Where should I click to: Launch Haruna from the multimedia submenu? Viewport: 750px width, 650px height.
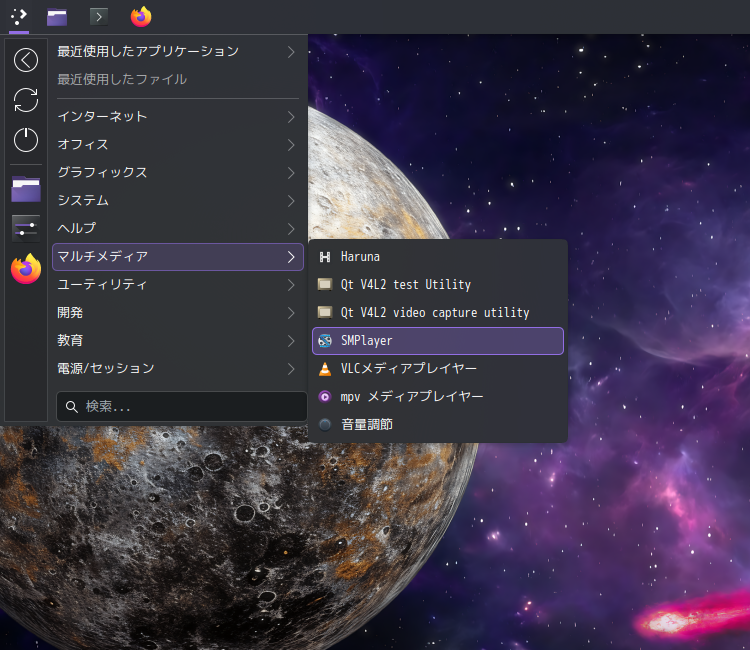pyautogui.click(x=438, y=257)
